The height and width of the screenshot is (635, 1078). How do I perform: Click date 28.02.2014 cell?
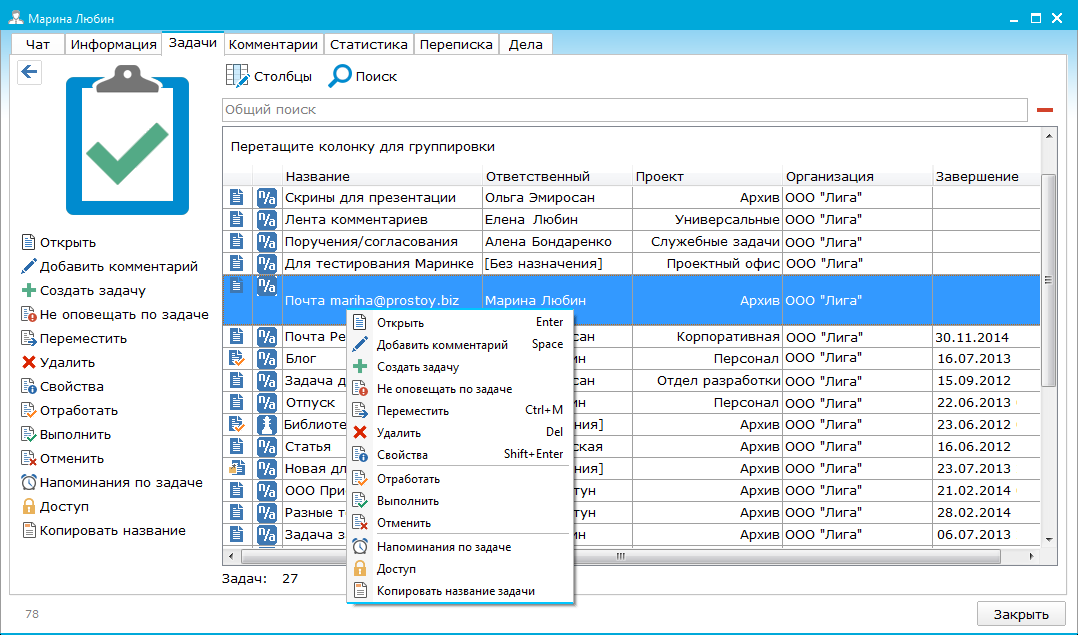pyautogui.click(x=986, y=513)
